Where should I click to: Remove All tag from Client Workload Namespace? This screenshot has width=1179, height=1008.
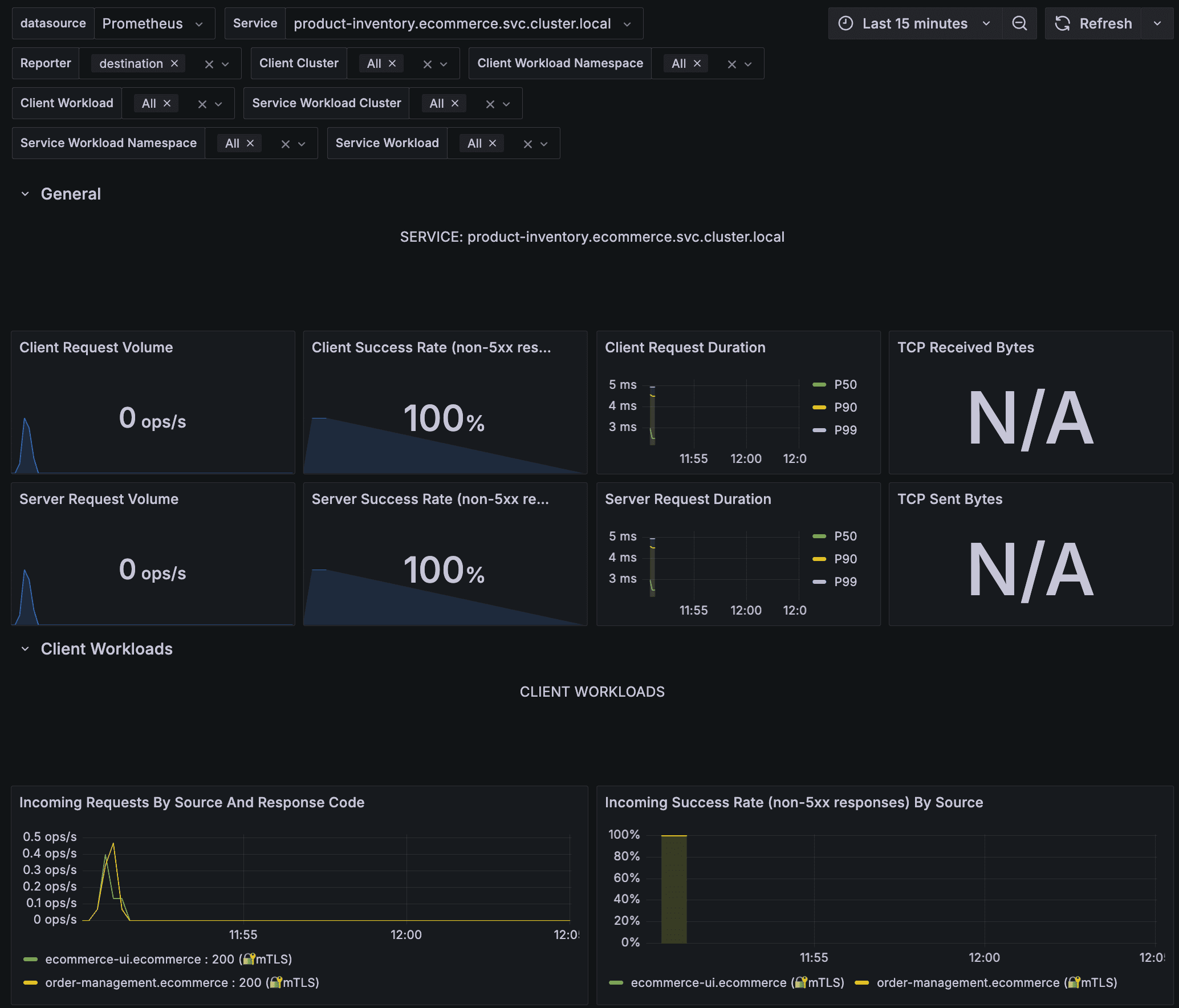tap(697, 63)
